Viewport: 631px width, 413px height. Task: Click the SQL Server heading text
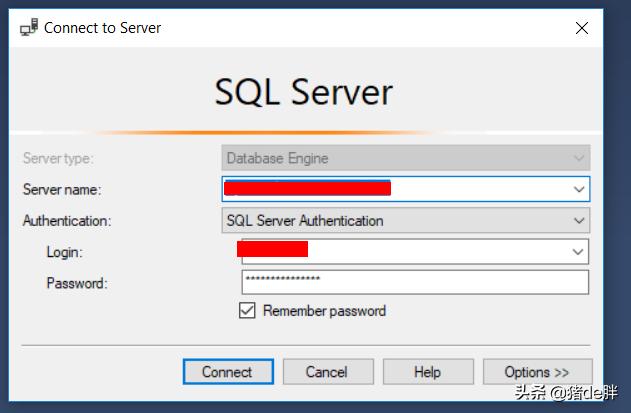[x=303, y=93]
